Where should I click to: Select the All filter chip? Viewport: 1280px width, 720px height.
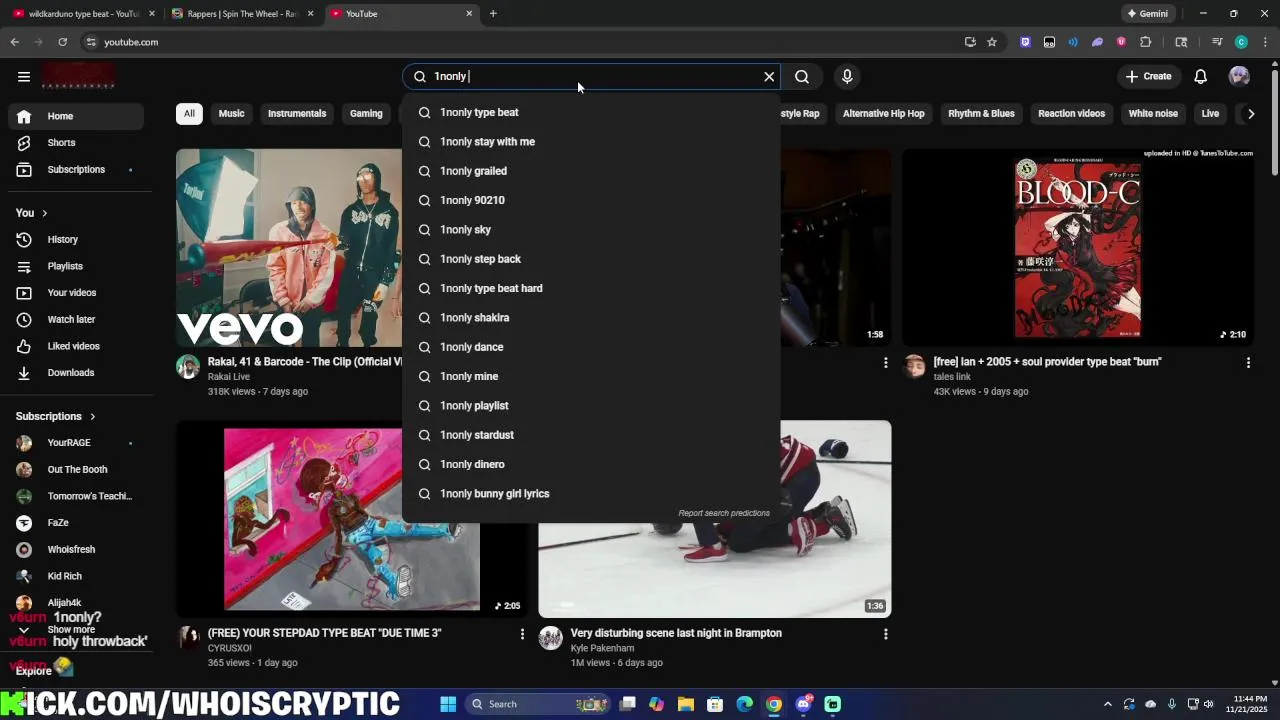(189, 113)
